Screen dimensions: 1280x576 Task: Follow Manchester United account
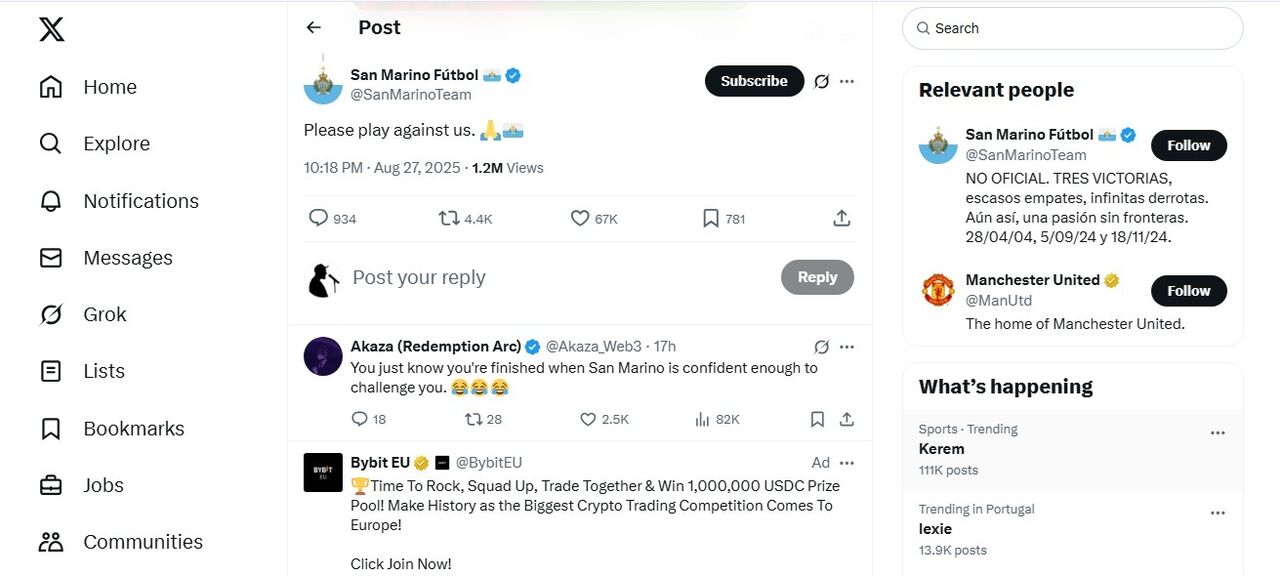(x=1188, y=291)
